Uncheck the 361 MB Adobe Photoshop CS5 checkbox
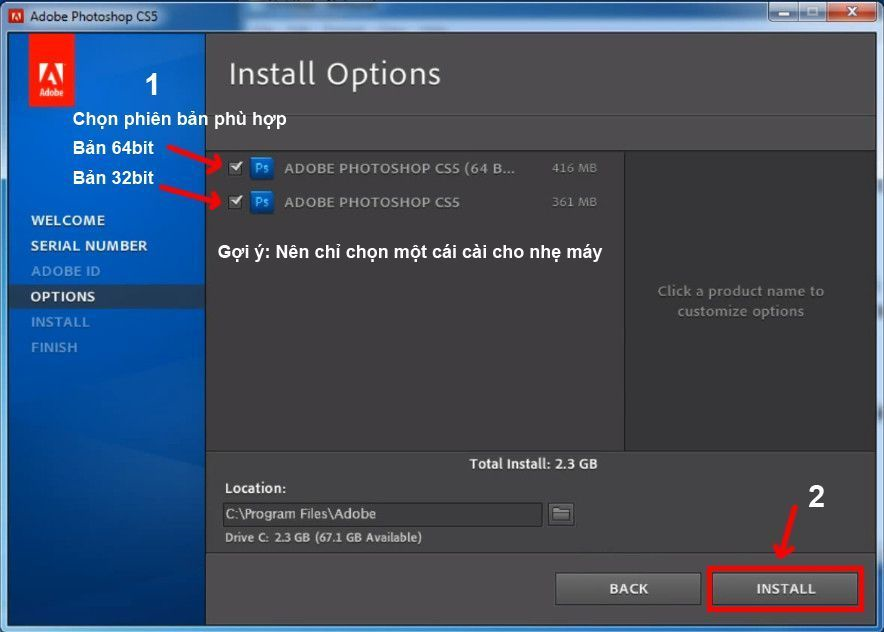The image size is (884, 632). [x=236, y=202]
